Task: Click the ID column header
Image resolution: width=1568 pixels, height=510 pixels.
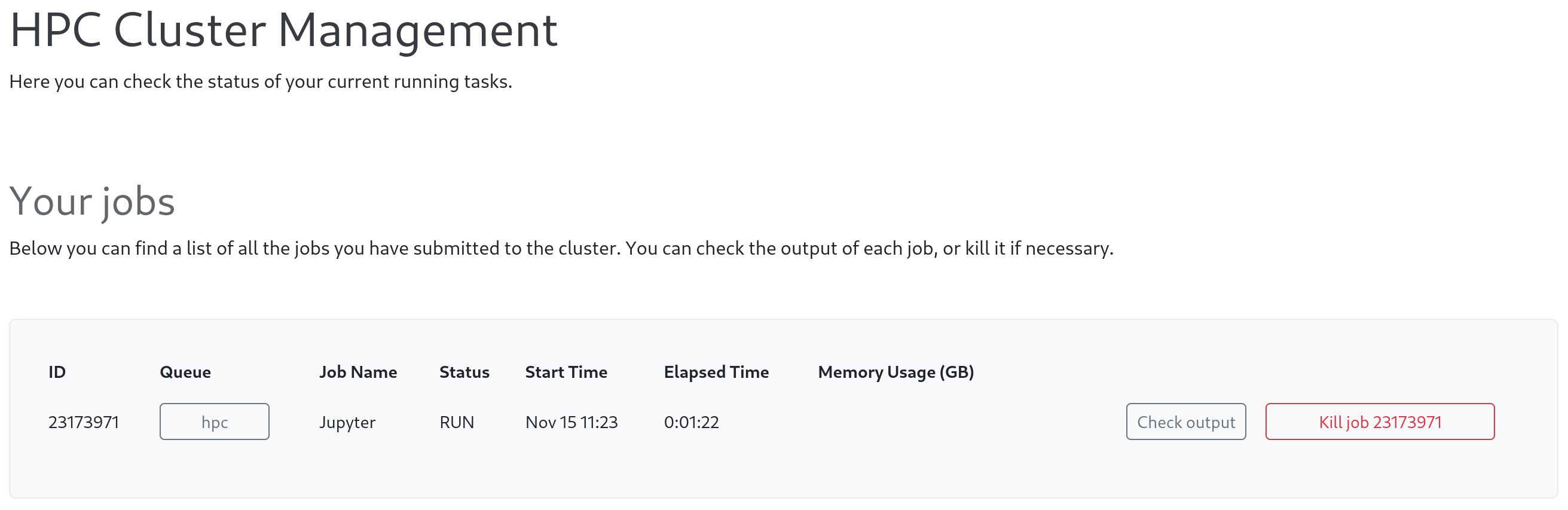Action: pos(57,372)
